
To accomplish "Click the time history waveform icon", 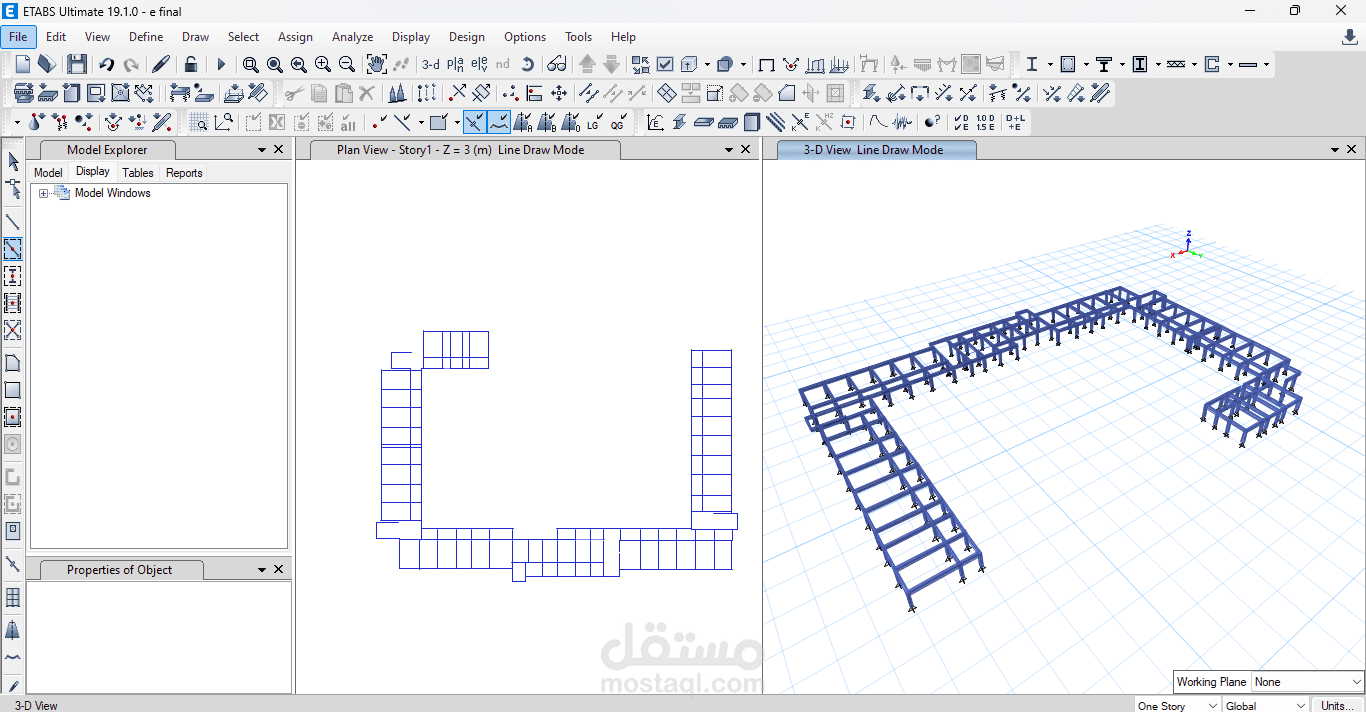I will [902, 122].
